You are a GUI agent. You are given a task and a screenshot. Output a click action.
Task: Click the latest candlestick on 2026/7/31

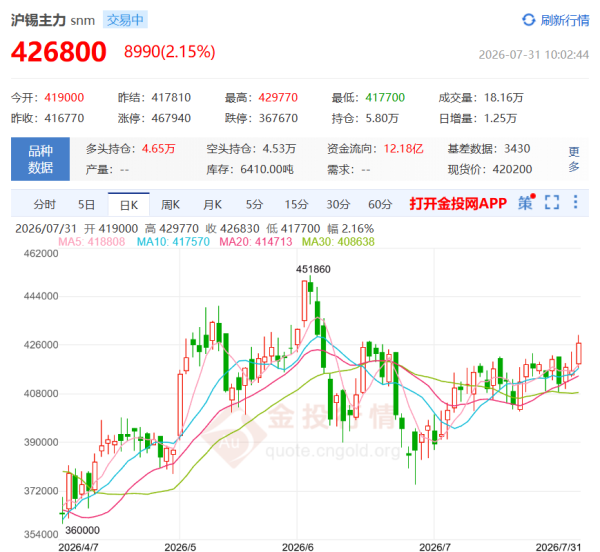tap(579, 354)
